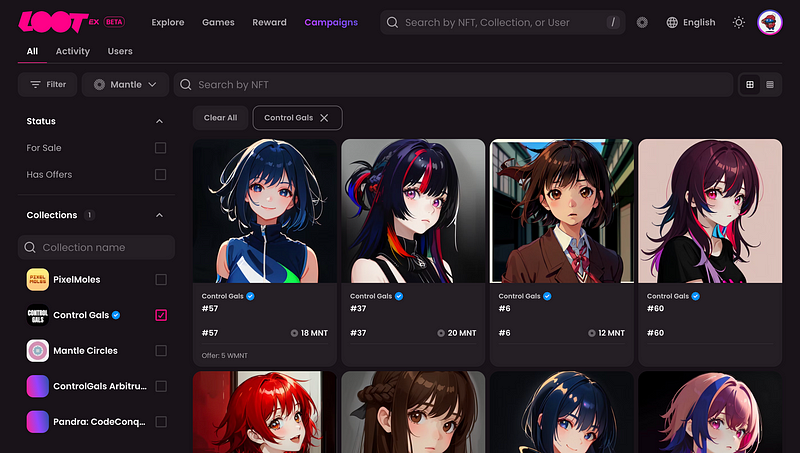Open NFT #60 purple-haired girl thumbnail
The image size is (800, 453).
tap(710, 211)
